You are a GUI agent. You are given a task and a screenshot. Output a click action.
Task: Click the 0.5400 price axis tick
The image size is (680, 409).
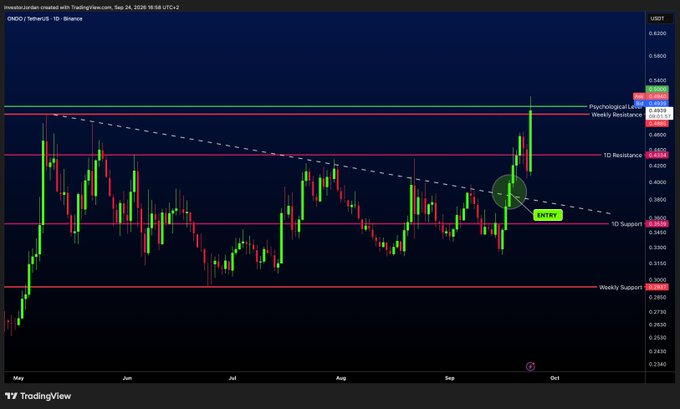coord(657,80)
